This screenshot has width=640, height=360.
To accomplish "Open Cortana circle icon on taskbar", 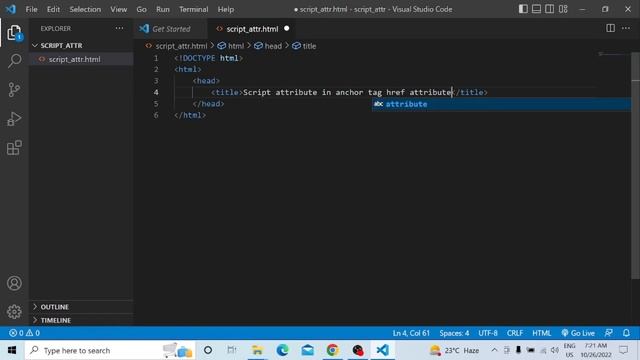I will (208, 350).
